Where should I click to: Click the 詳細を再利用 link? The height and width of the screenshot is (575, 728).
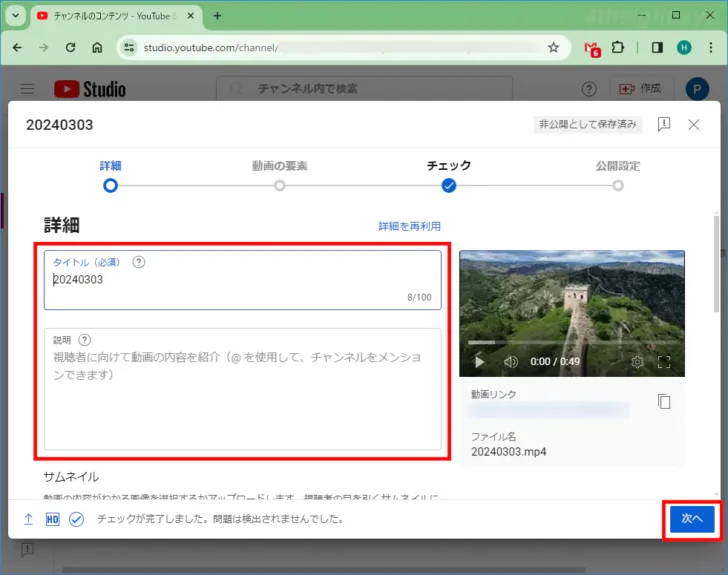[x=410, y=226]
